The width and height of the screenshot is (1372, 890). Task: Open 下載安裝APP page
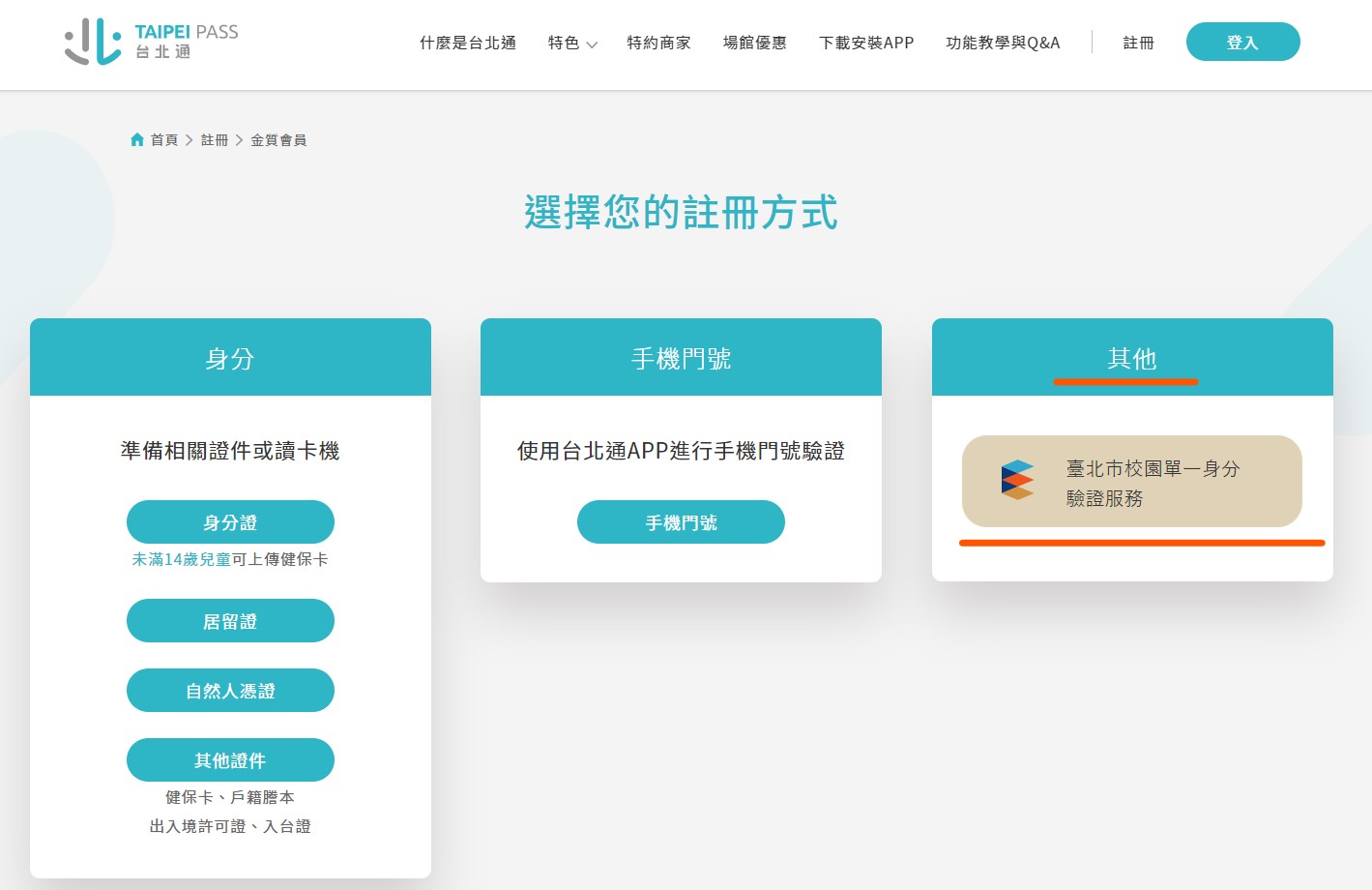point(865,43)
